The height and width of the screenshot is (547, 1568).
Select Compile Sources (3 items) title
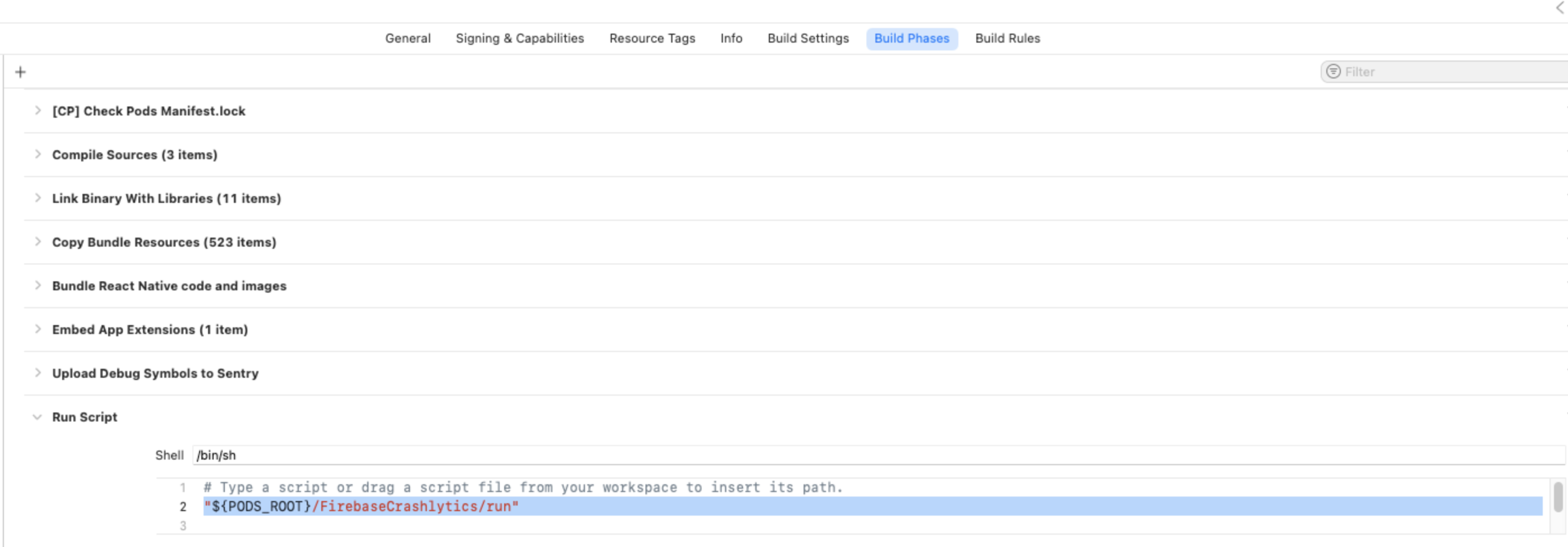click(x=135, y=155)
